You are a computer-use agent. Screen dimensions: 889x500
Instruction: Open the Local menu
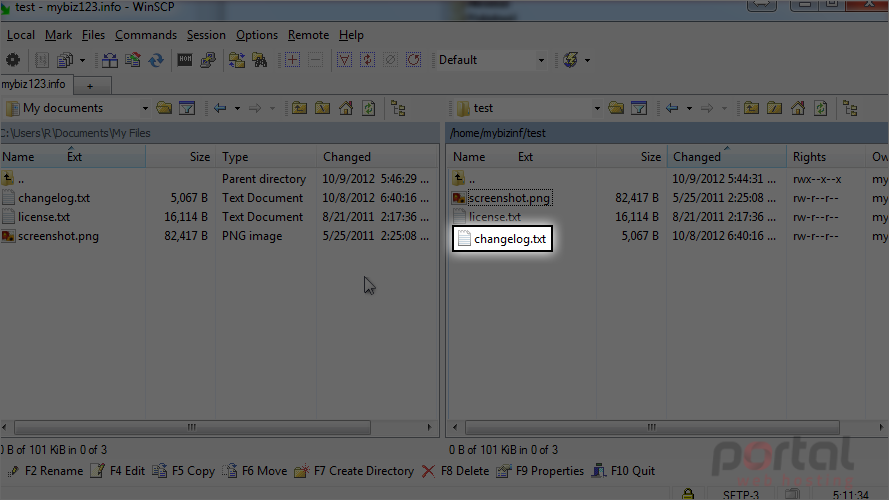coord(20,35)
